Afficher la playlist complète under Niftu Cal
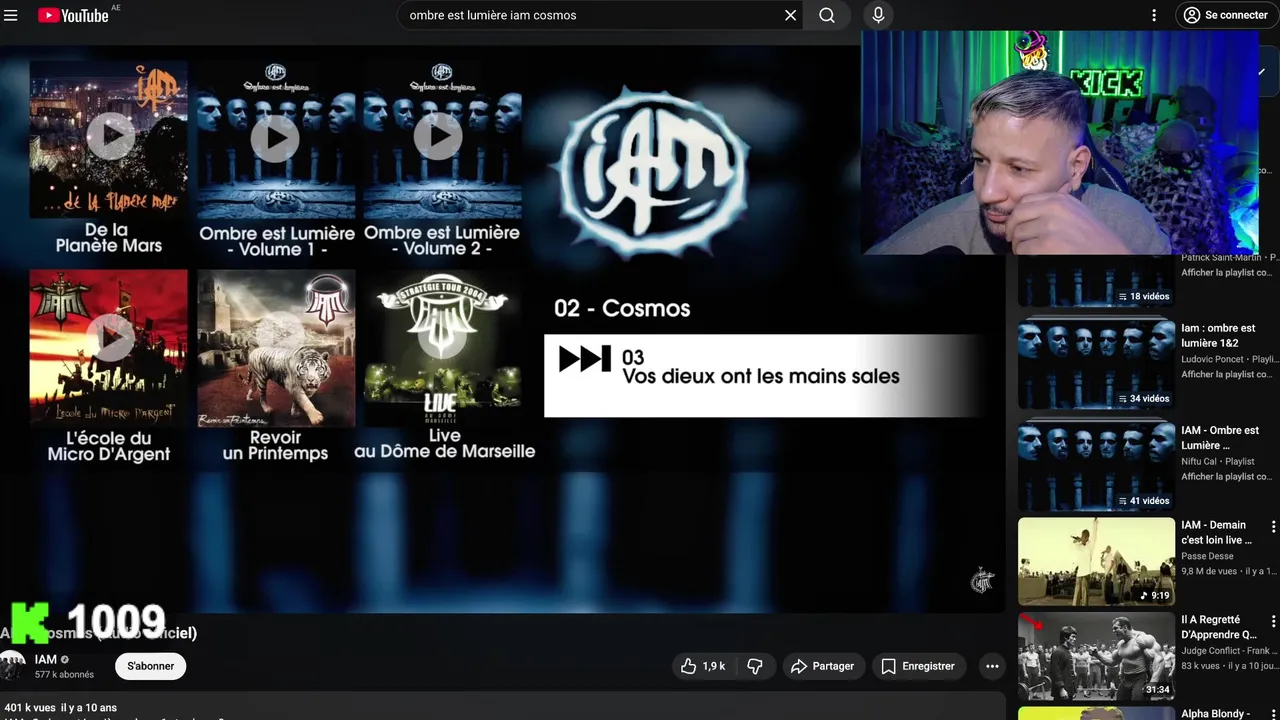Image resolution: width=1280 pixels, height=720 pixels. [1226, 477]
